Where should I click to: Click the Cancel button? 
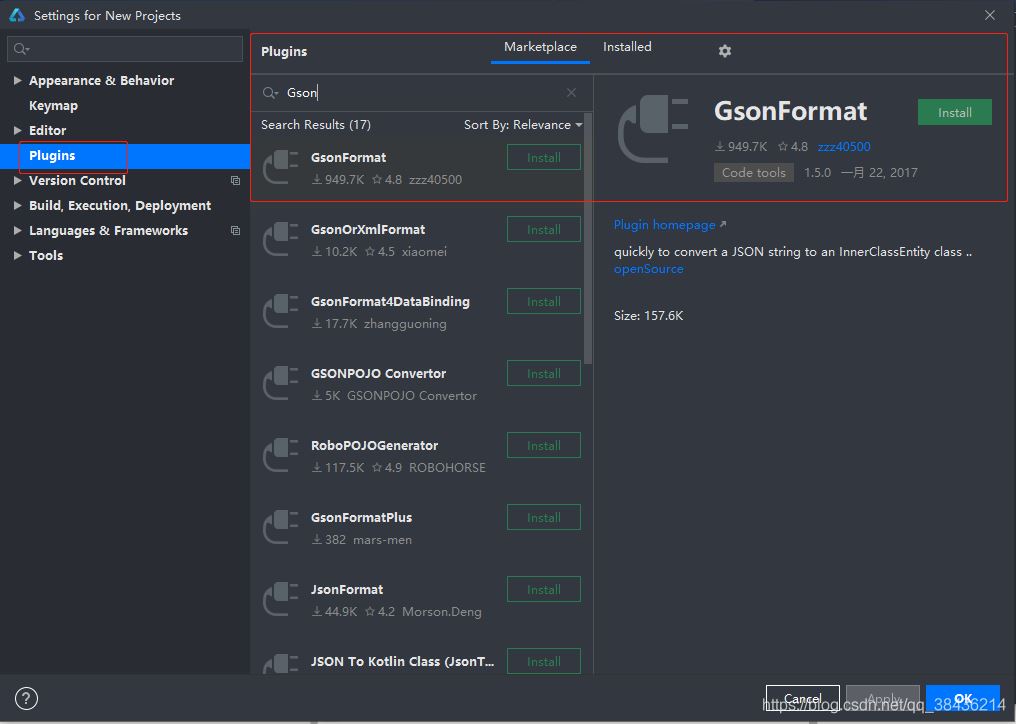pyautogui.click(x=802, y=698)
